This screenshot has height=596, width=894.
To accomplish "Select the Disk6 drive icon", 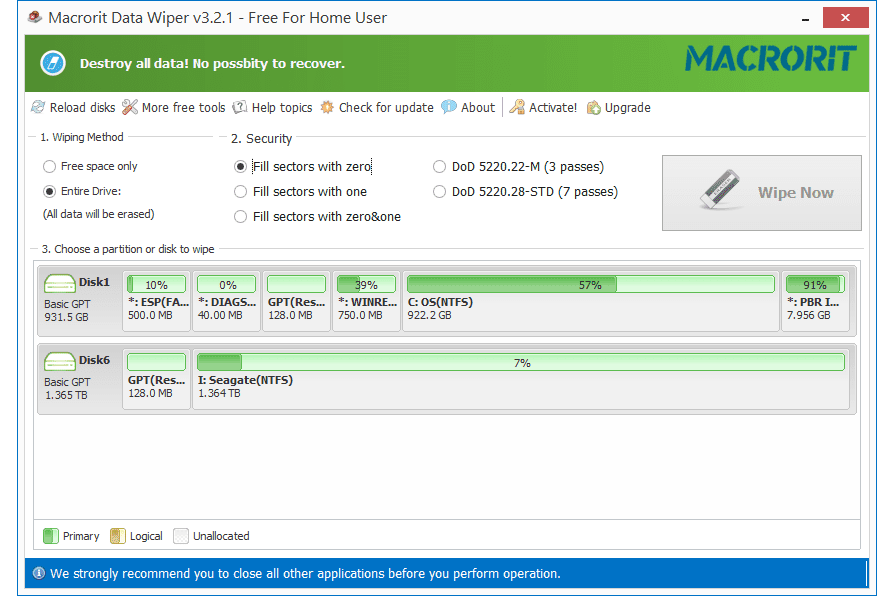I will [60, 362].
